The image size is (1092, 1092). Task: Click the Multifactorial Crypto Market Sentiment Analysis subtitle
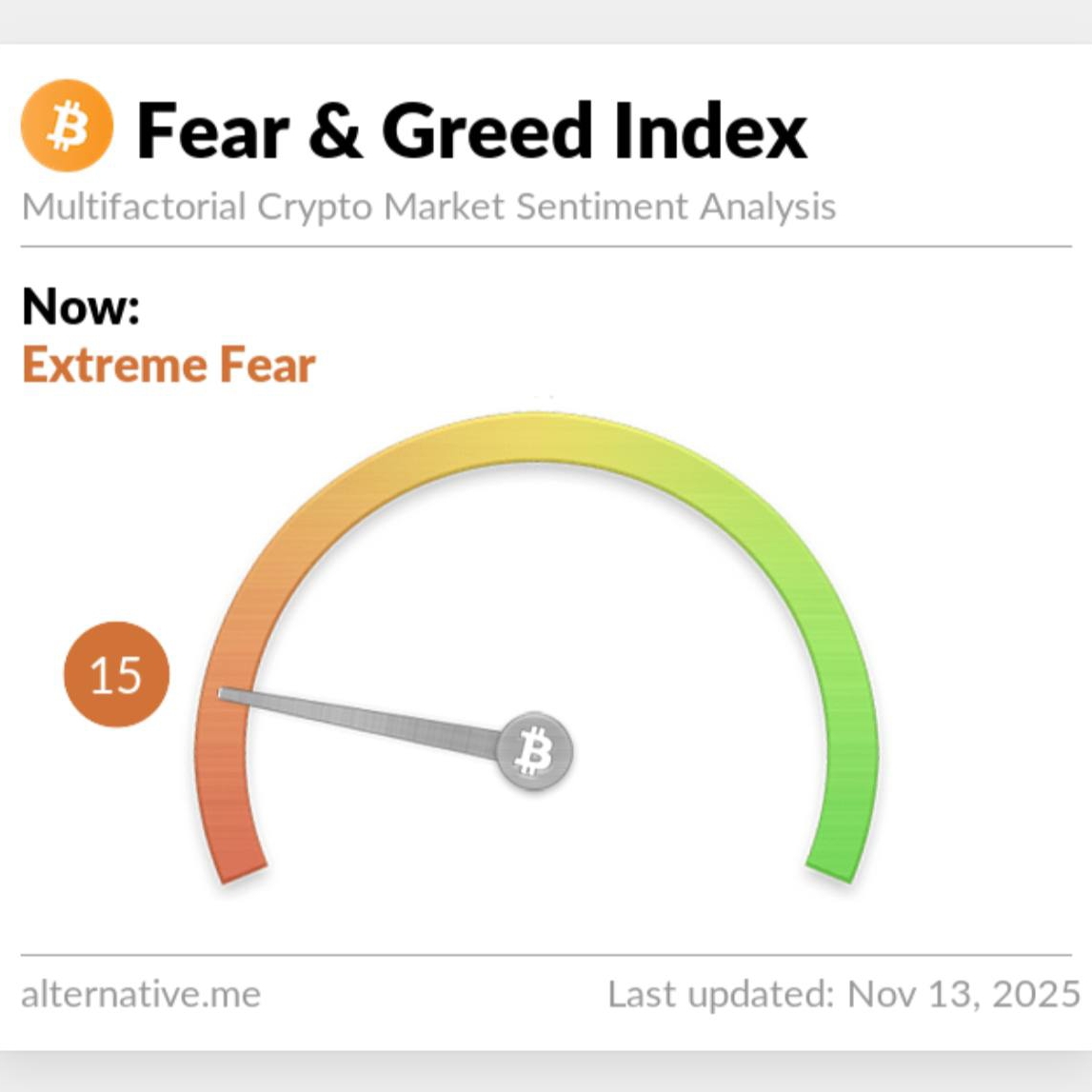coord(428,207)
